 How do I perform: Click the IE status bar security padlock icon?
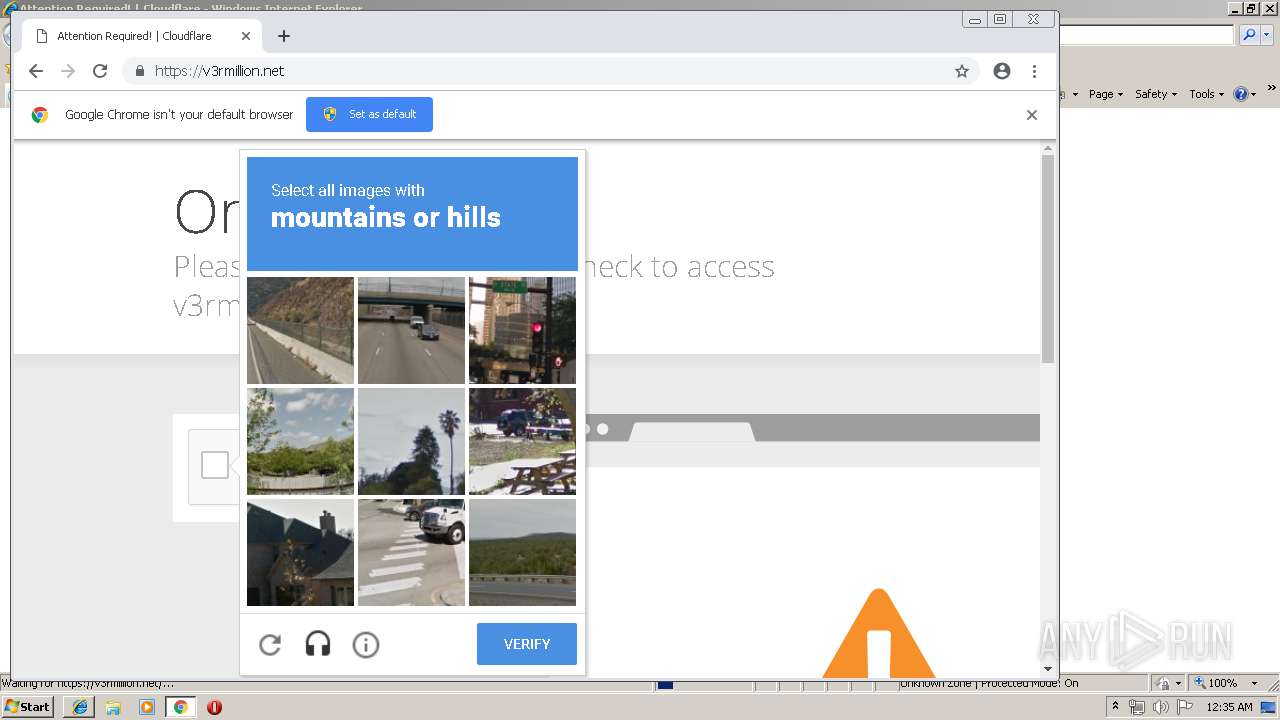pyautogui.click(x=1163, y=683)
